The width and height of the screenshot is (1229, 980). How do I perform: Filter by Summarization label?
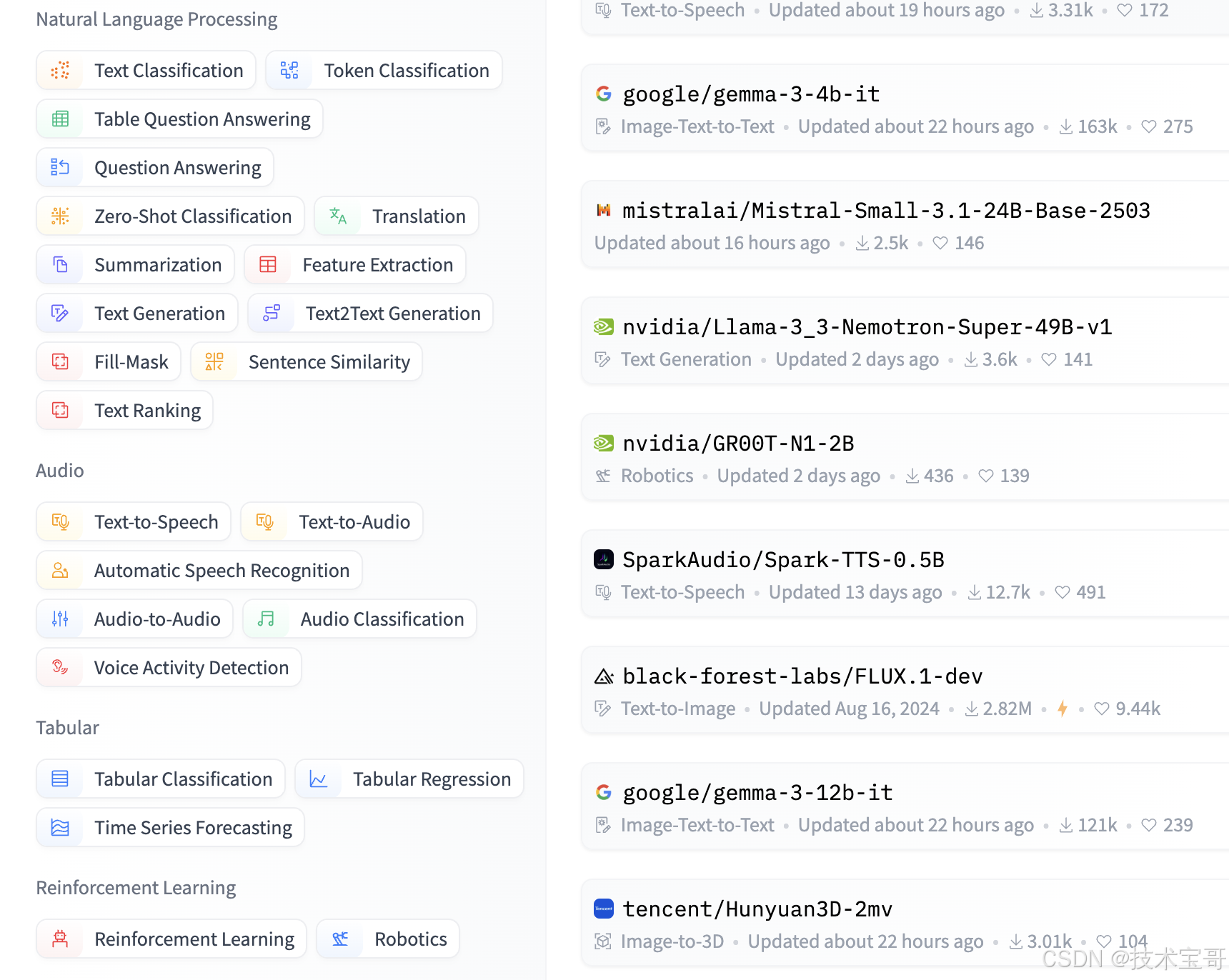tap(158, 264)
